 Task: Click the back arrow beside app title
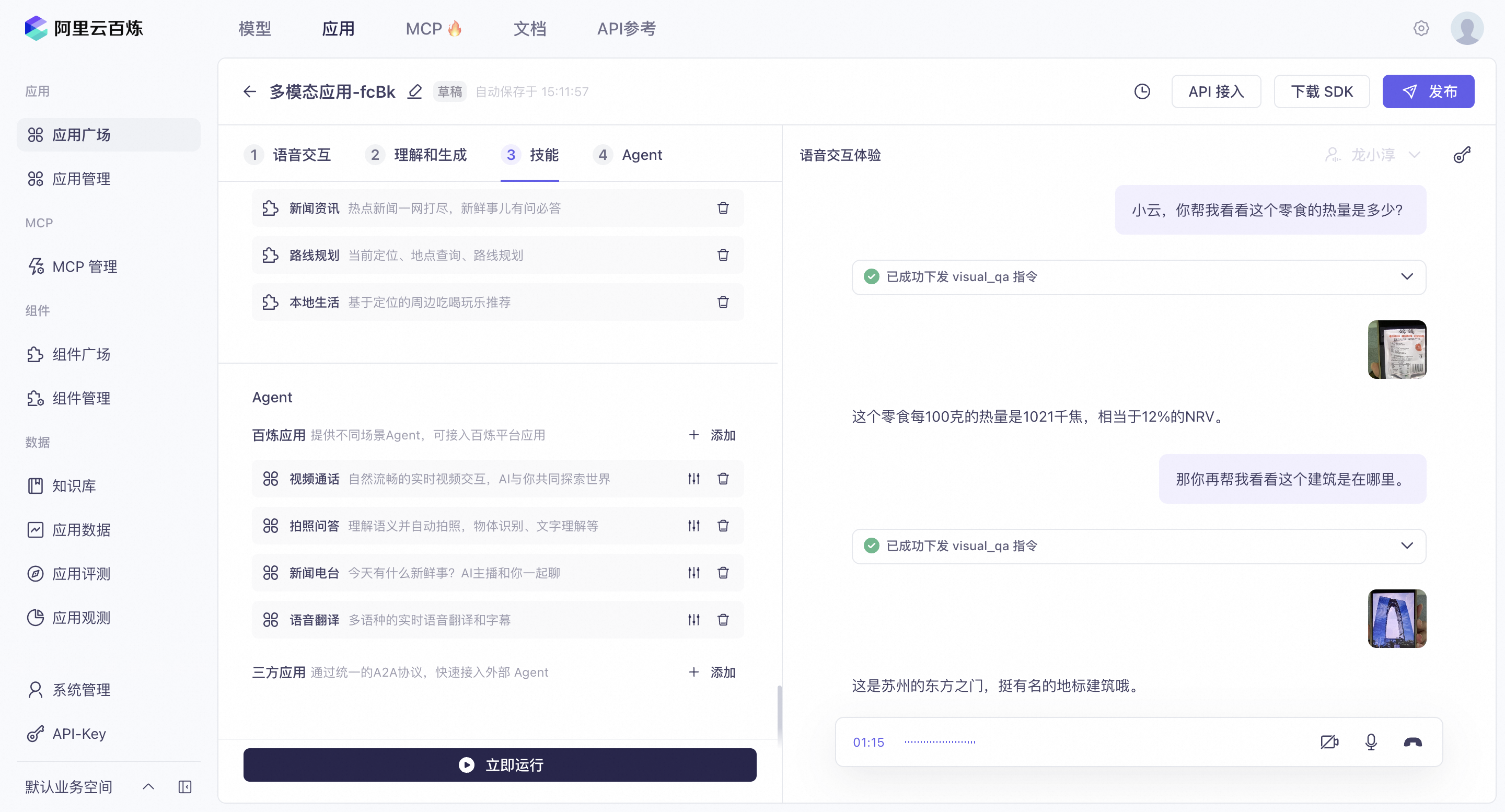coord(249,92)
